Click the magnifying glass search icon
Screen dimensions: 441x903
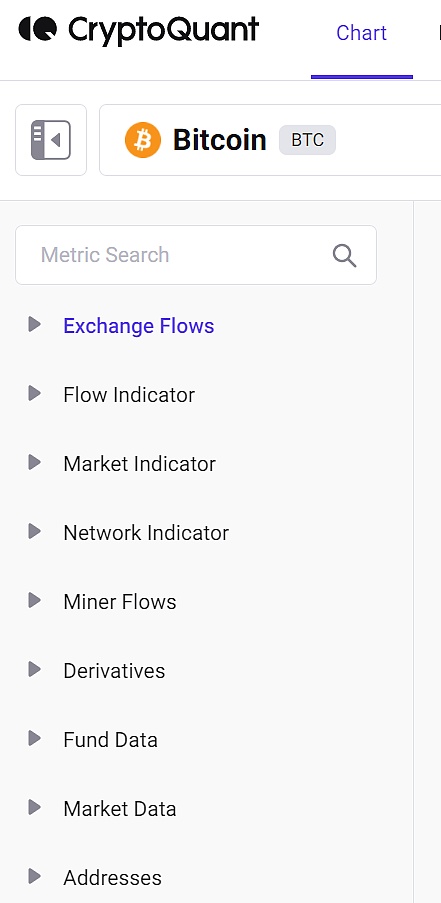[x=344, y=255]
